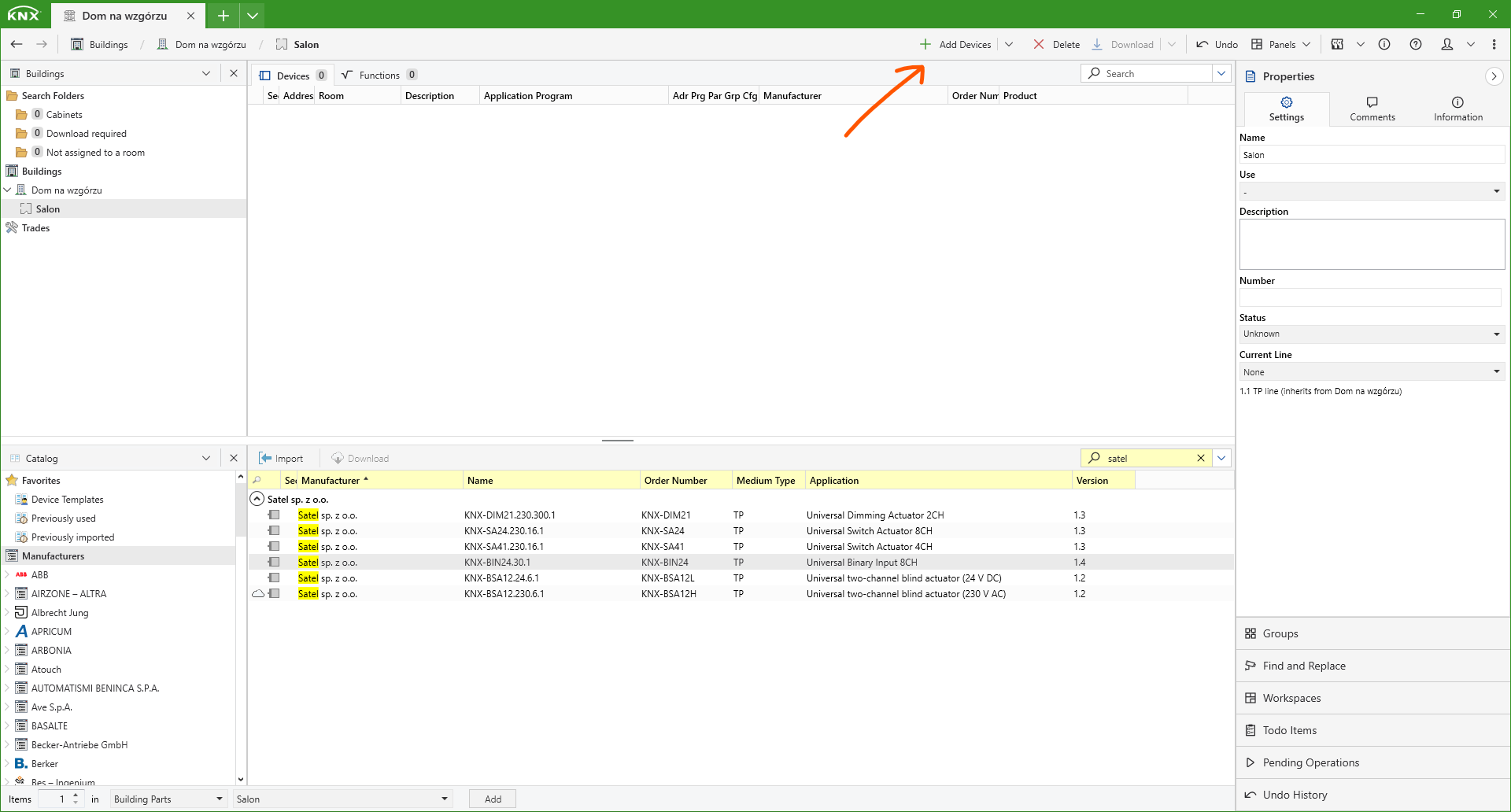Open the Comments tab in Properties
1511x812 pixels.
(x=1372, y=109)
